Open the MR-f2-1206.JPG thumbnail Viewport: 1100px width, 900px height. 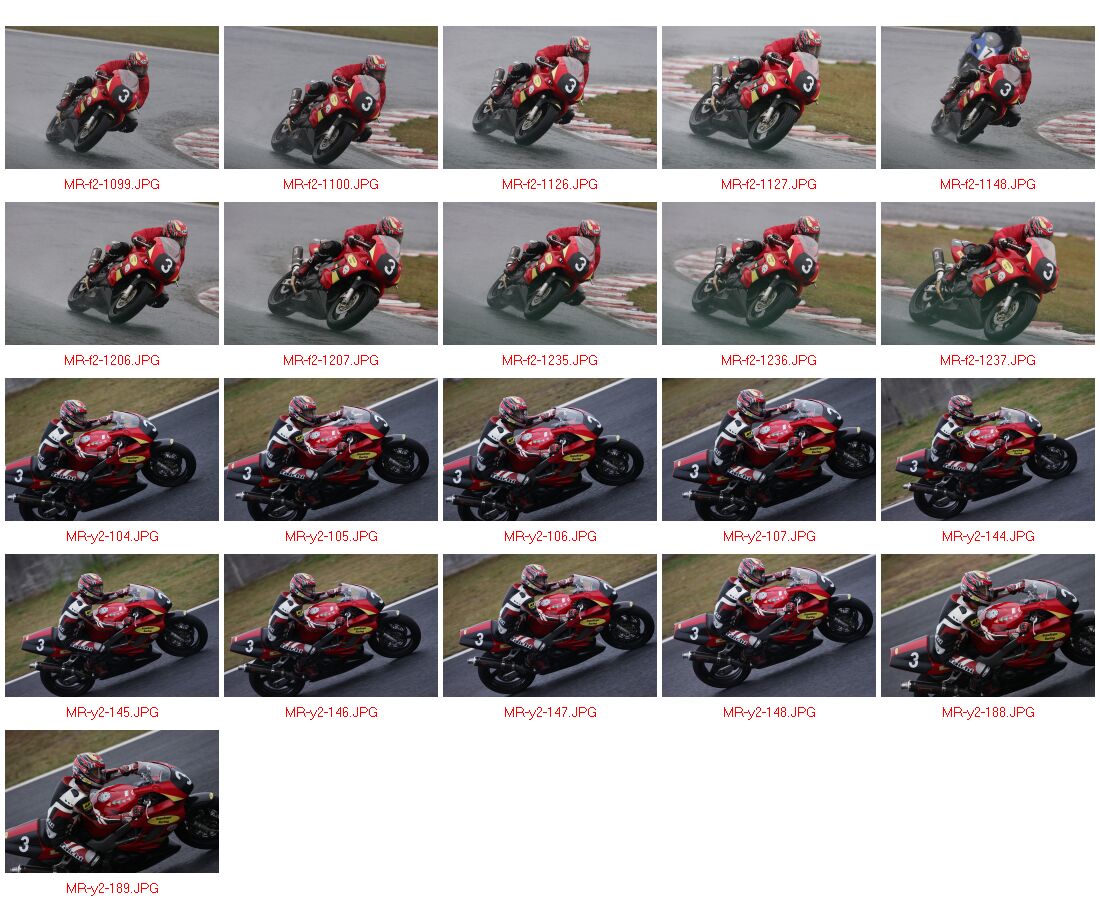(x=112, y=274)
